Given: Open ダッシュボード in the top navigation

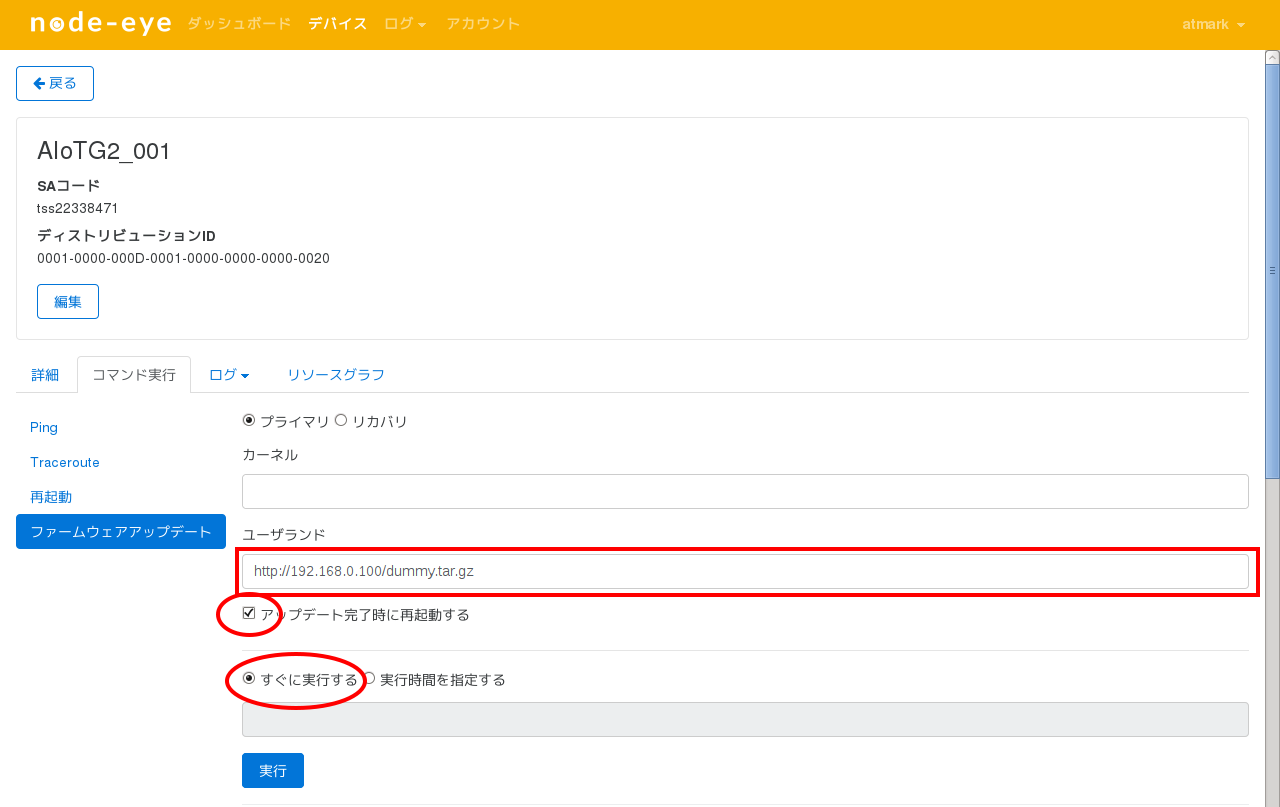Looking at the screenshot, I should click(x=239, y=24).
